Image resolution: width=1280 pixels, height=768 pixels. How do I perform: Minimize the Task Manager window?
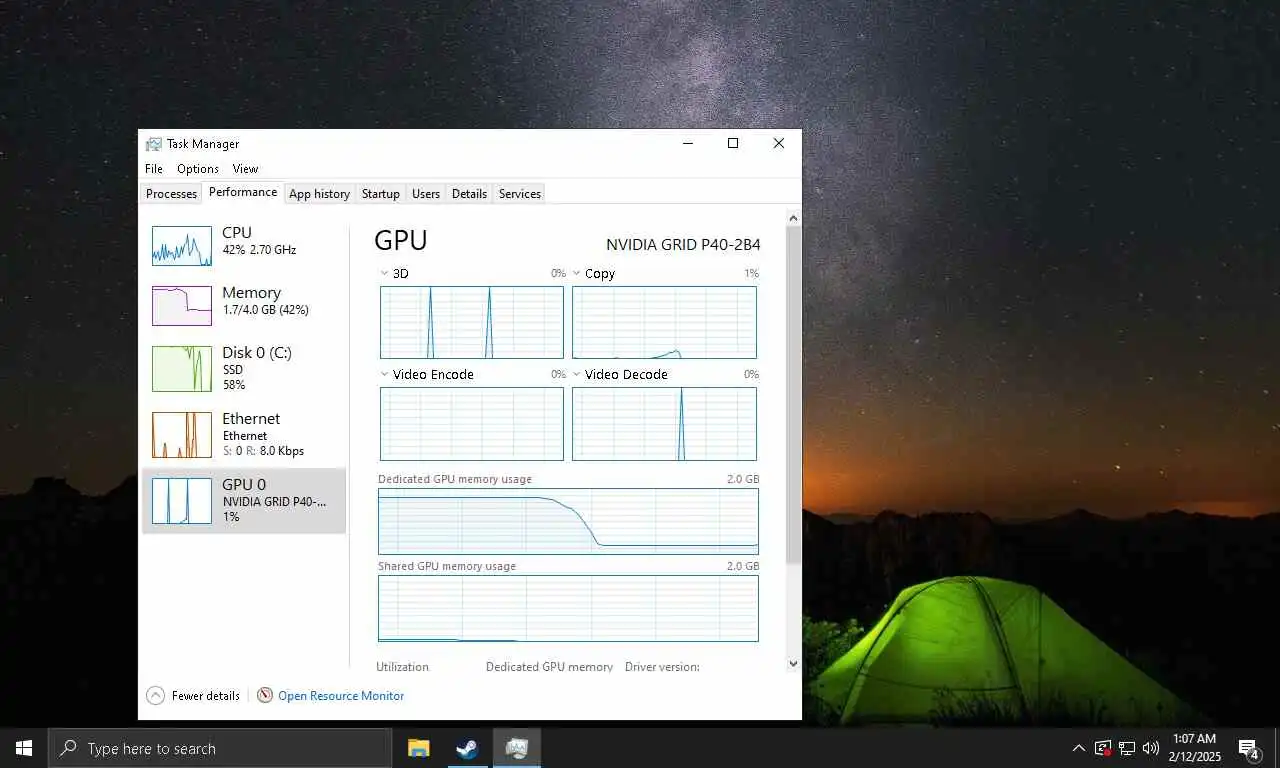click(x=687, y=143)
